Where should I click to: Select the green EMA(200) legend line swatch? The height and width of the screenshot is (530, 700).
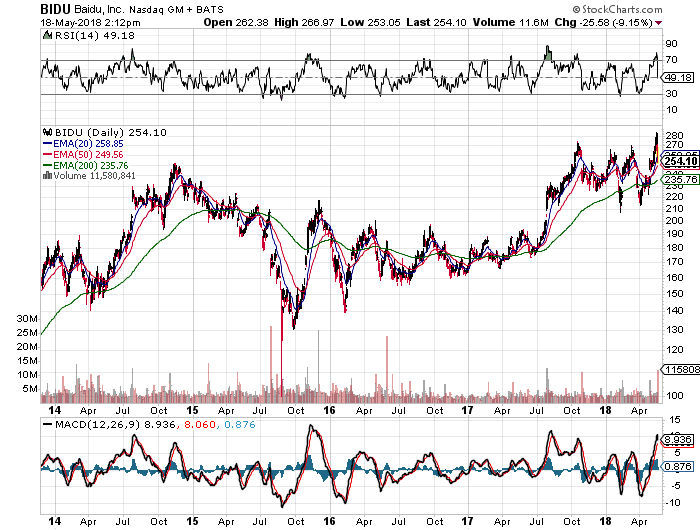click(x=47, y=165)
